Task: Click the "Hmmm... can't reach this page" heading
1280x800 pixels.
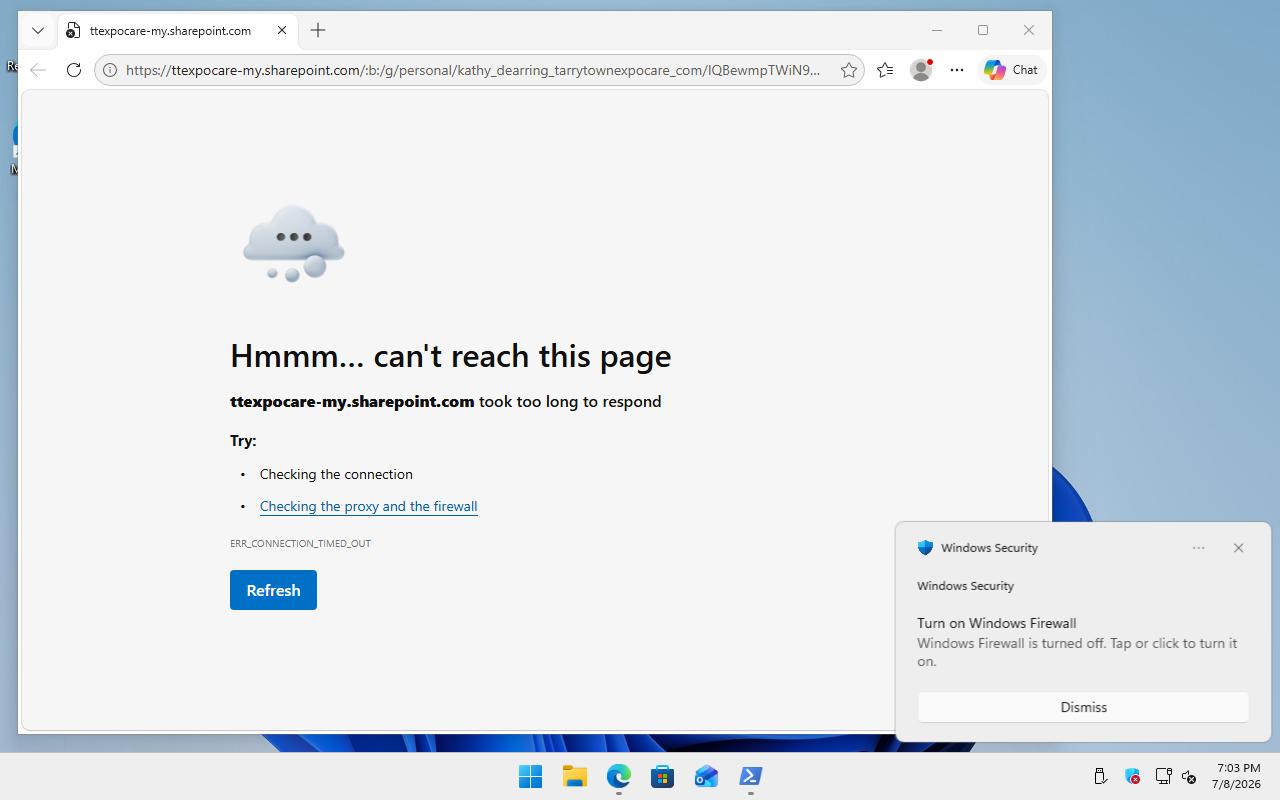Action: [x=450, y=356]
